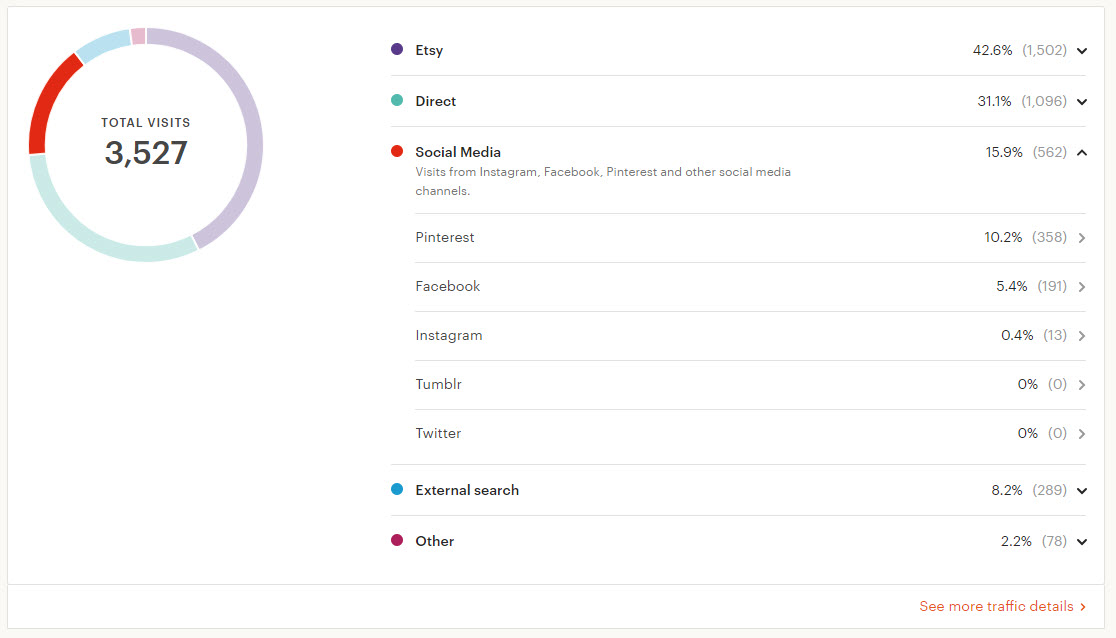Expand the External search row chevron

[x=1082, y=491]
